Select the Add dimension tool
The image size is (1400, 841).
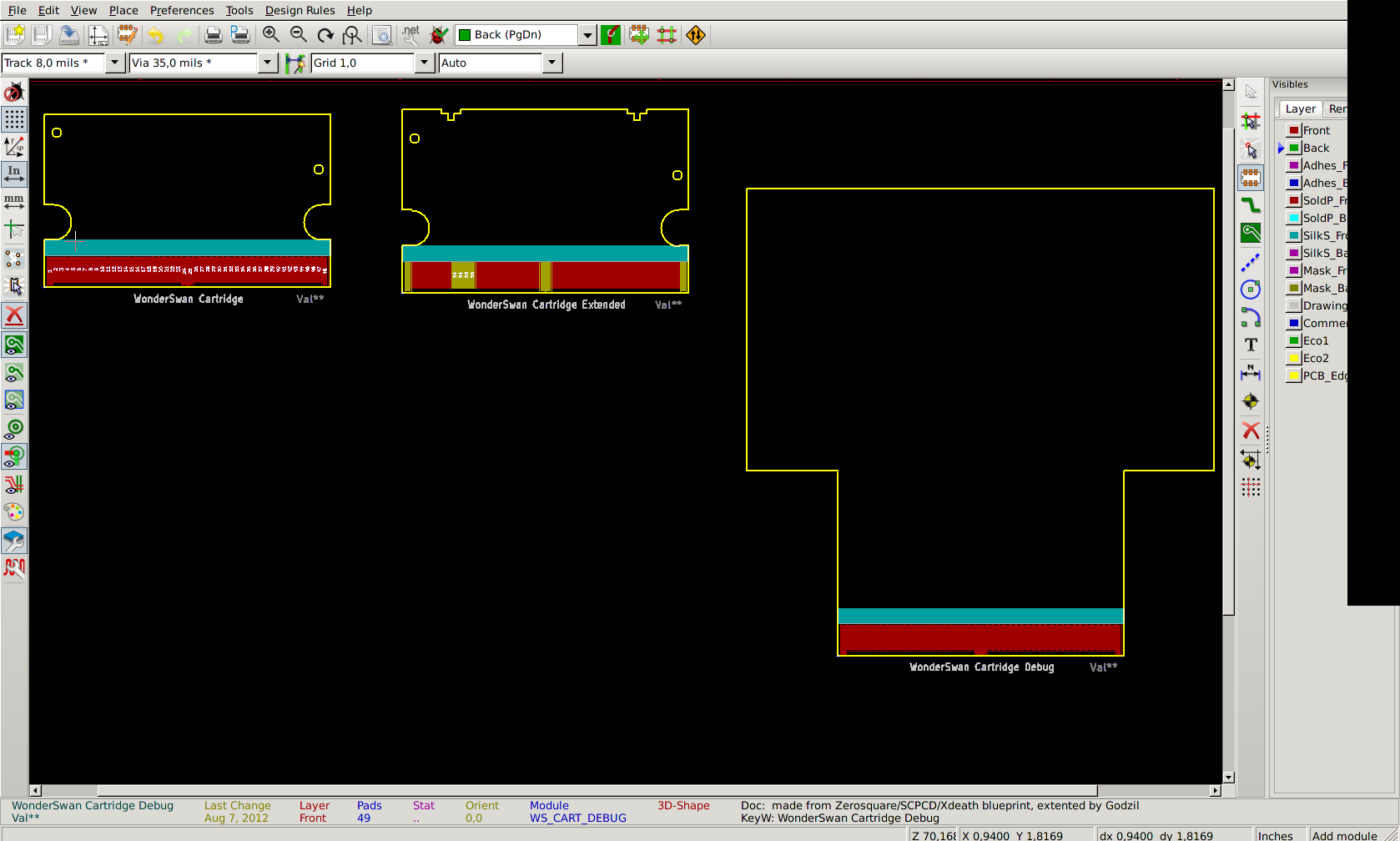coord(1250,373)
